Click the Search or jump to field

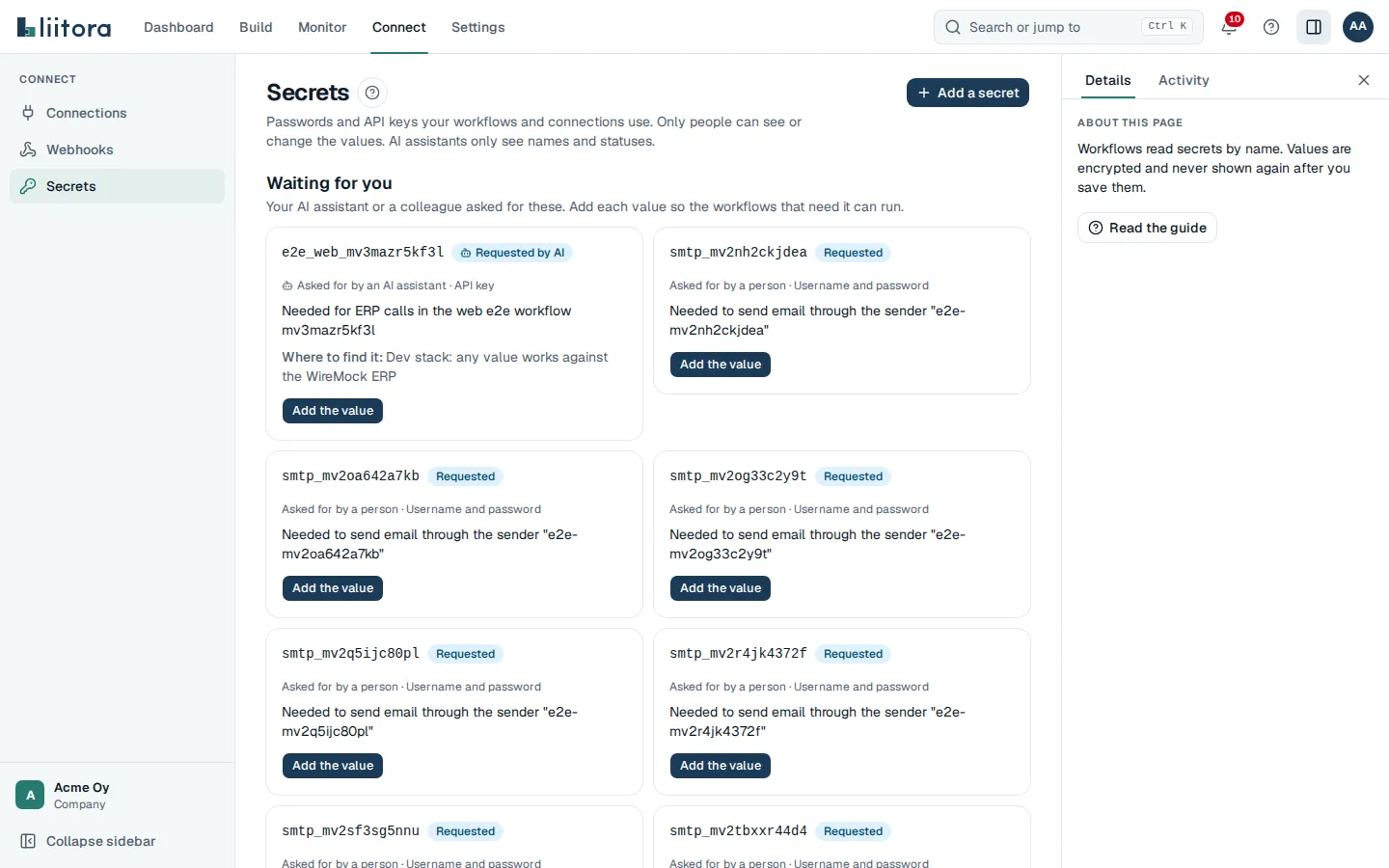coord(1069,27)
